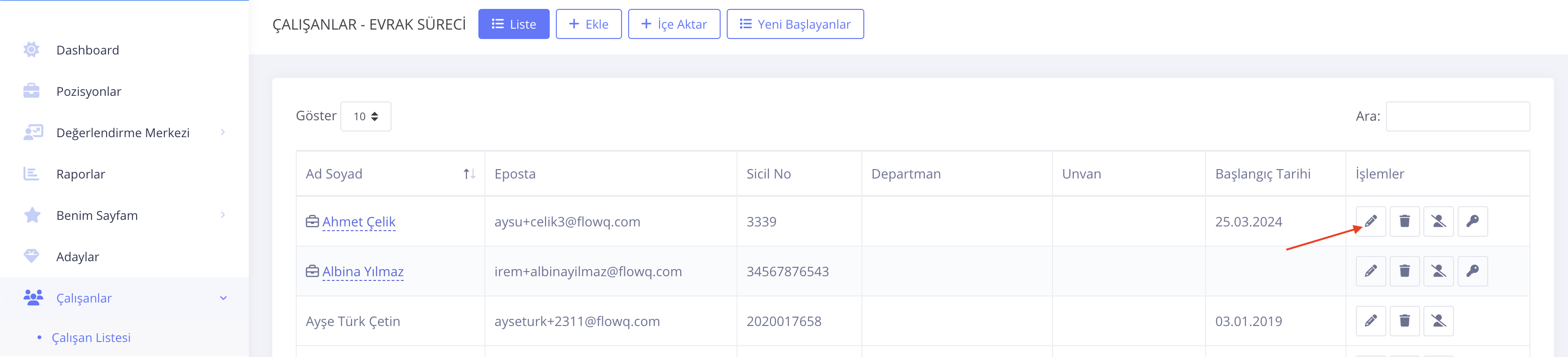Go to Raporlar in sidebar
1568x357 pixels.
[x=81, y=174]
